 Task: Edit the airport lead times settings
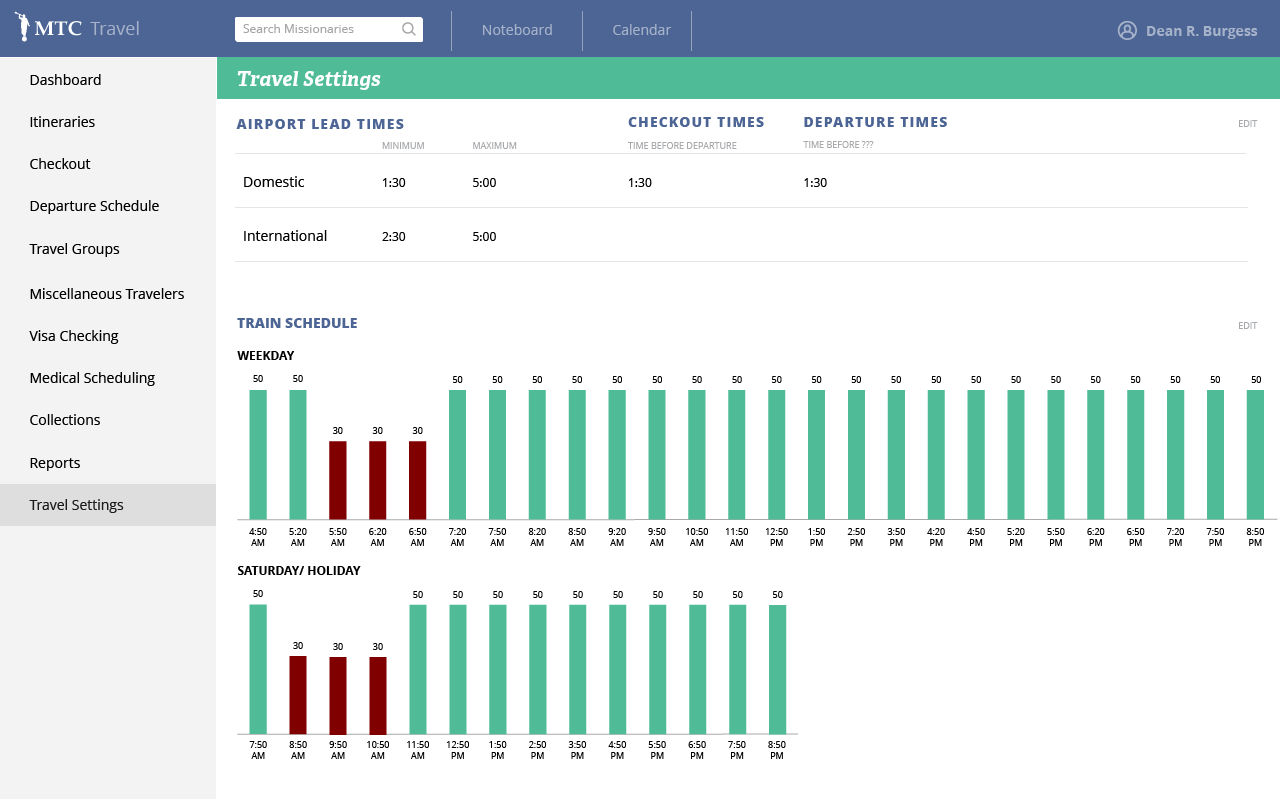[1247, 124]
